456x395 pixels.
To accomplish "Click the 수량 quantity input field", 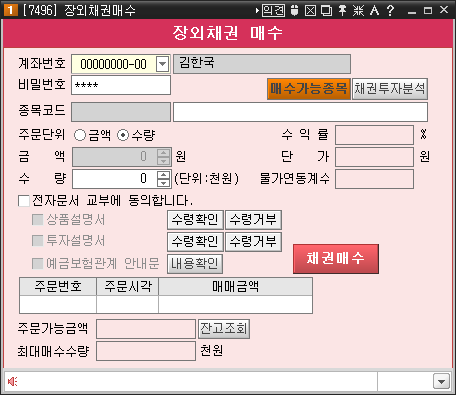I will click(x=115, y=179).
